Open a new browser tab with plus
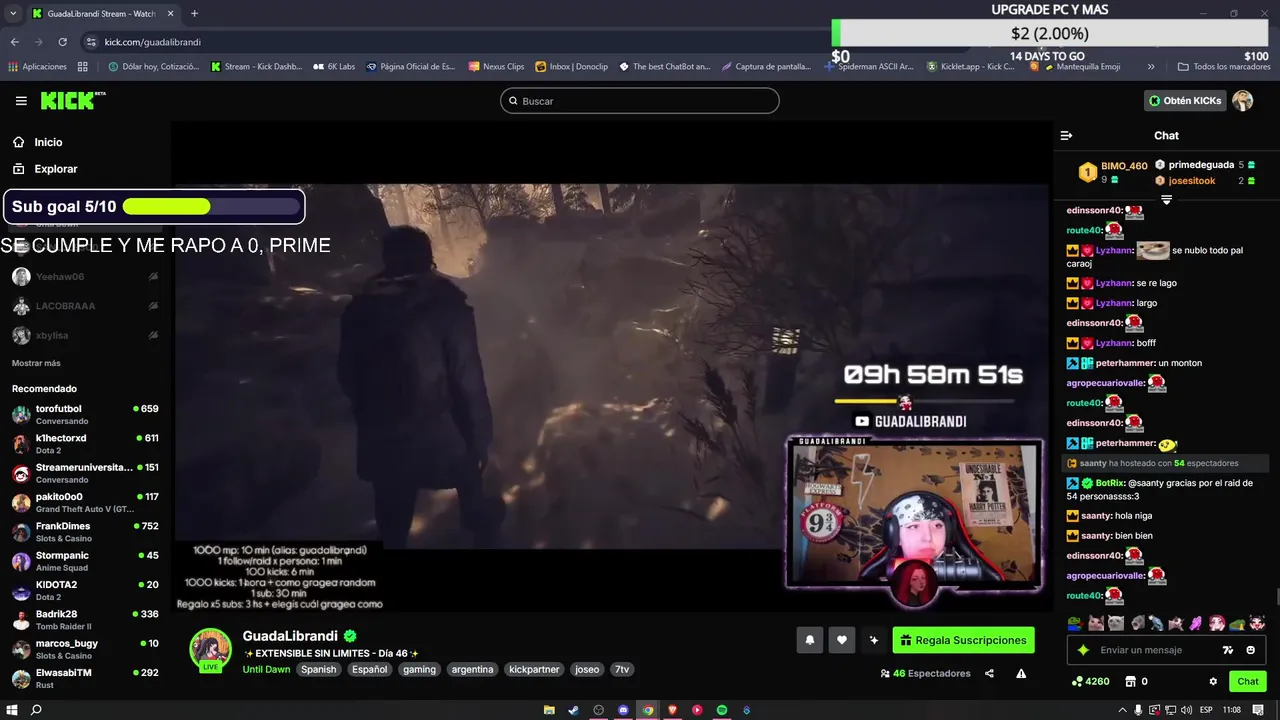1280x720 pixels. pos(194,13)
